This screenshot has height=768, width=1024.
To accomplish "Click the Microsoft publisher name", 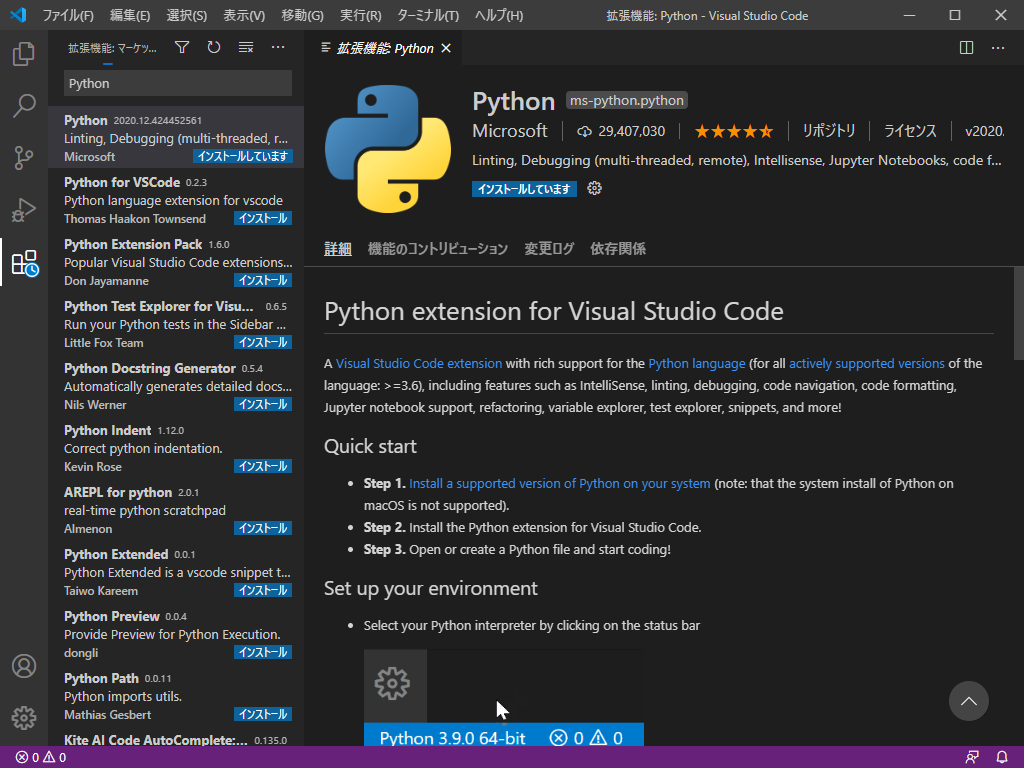I will point(510,131).
